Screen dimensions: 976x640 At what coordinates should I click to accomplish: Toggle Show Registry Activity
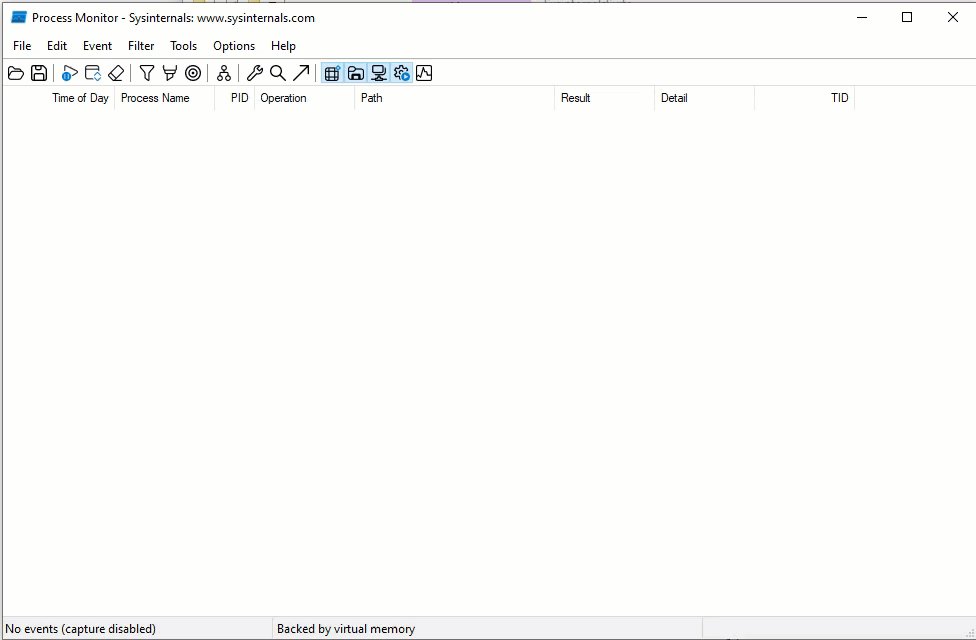point(332,73)
